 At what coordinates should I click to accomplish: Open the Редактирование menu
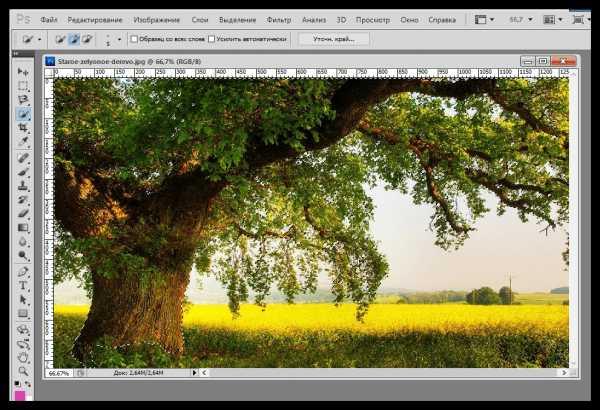pyautogui.click(x=95, y=20)
